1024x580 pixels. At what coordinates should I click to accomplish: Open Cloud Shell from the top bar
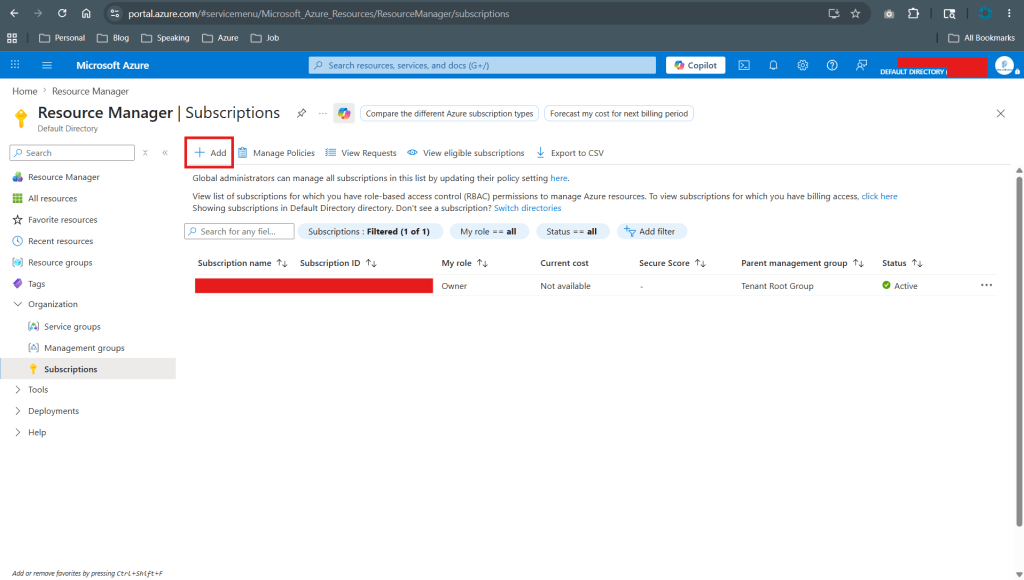[744, 65]
